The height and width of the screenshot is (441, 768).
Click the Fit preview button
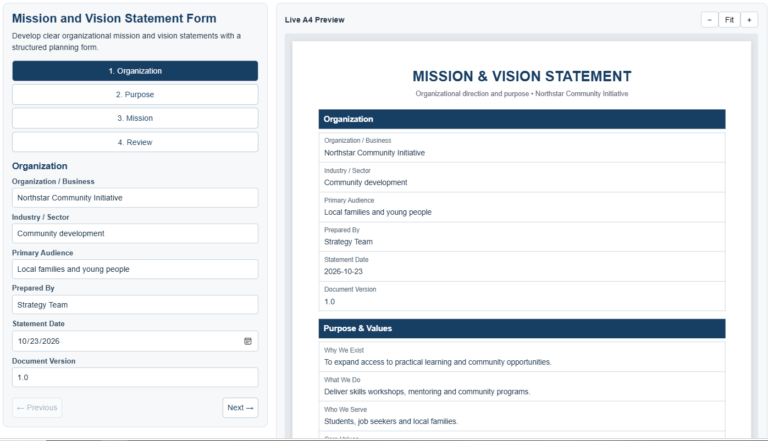click(x=729, y=20)
